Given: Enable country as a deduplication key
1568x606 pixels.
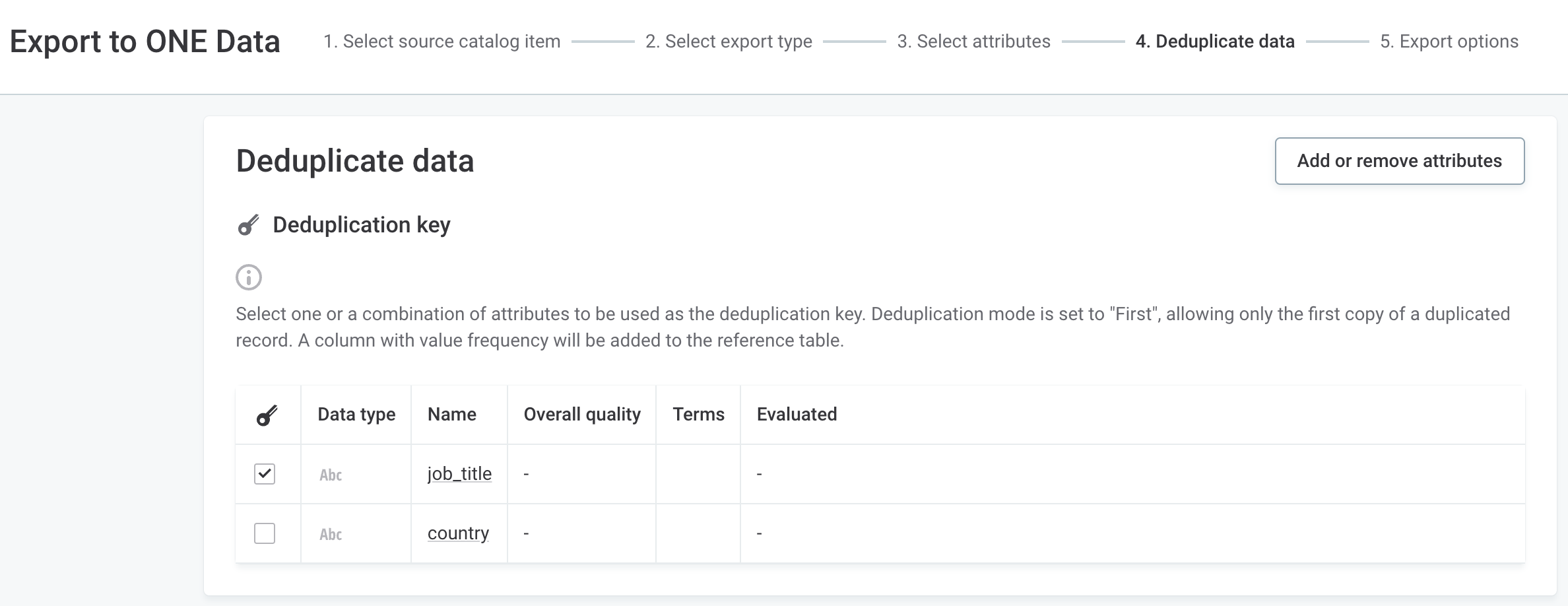Looking at the screenshot, I should click(264, 533).
